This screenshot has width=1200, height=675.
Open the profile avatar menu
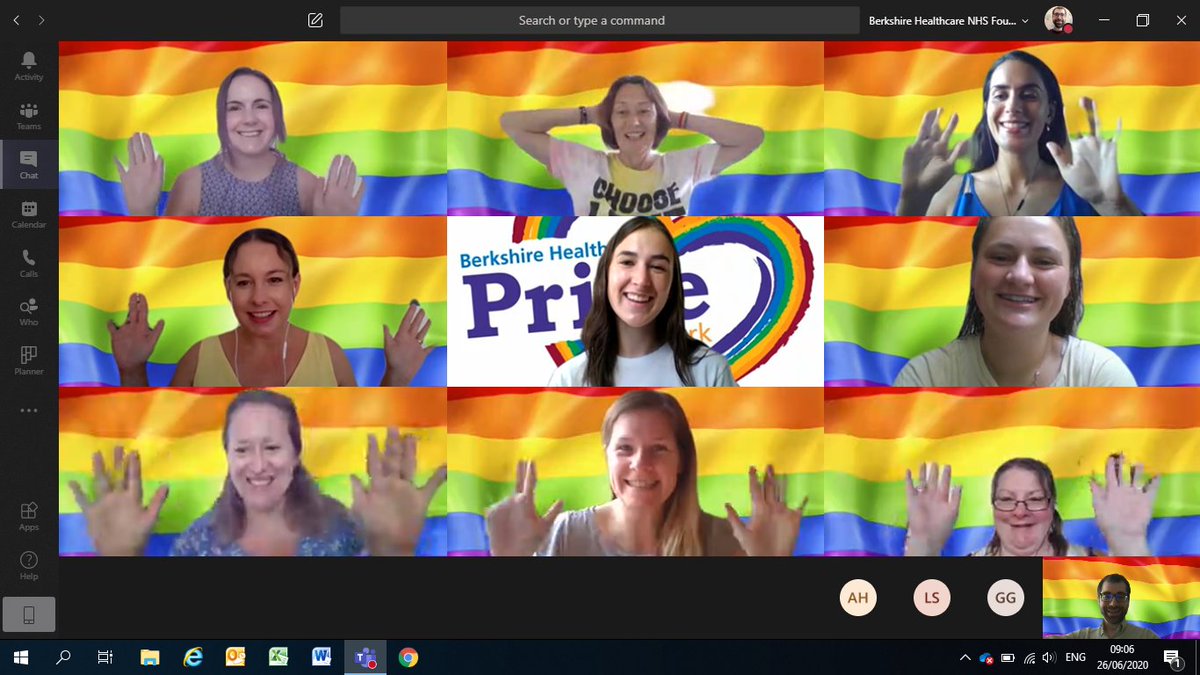tap(1058, 20)
